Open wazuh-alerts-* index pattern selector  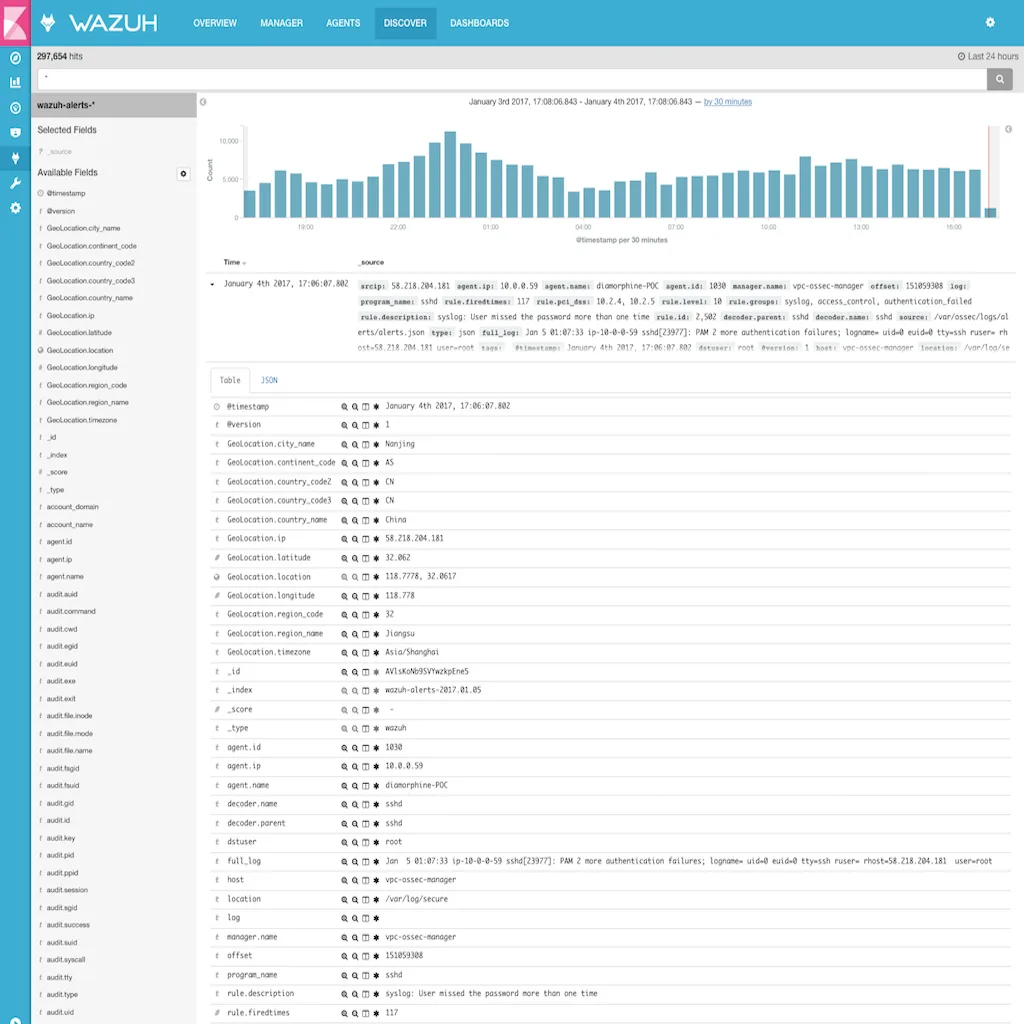point(114,104)
